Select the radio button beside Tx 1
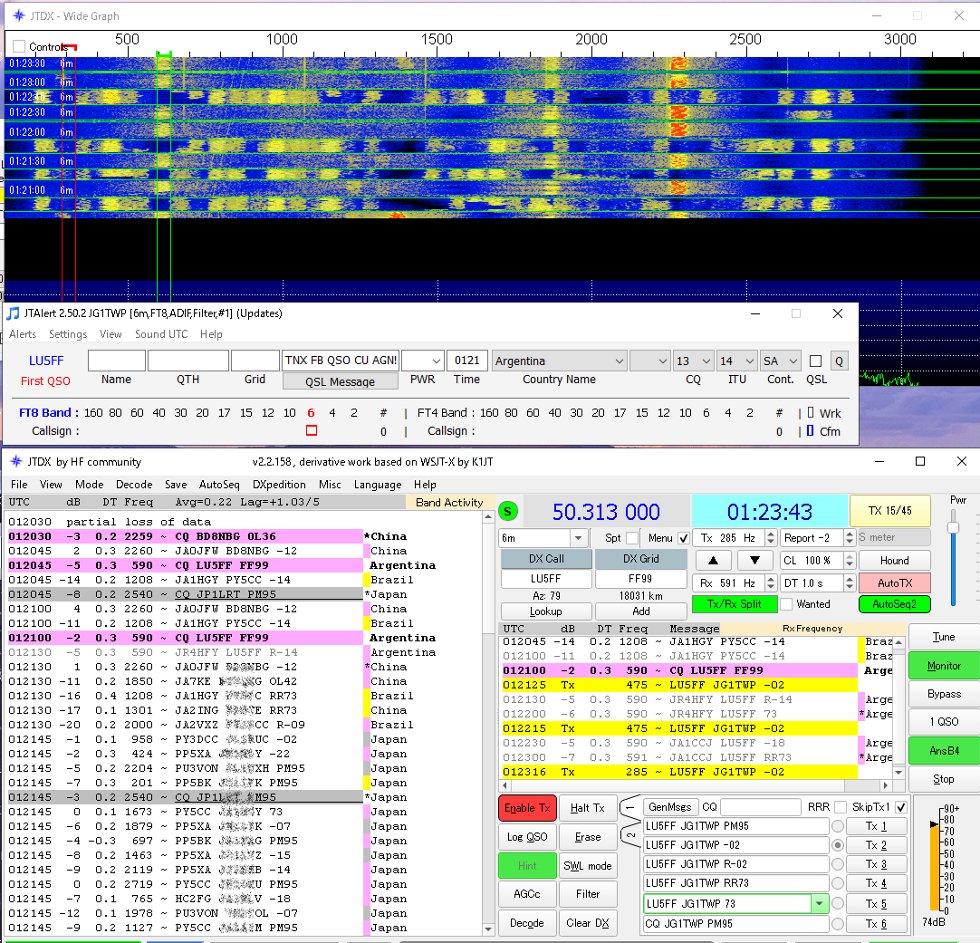The image size is (980, 943). pyautogui.click(x=838, y=826)
